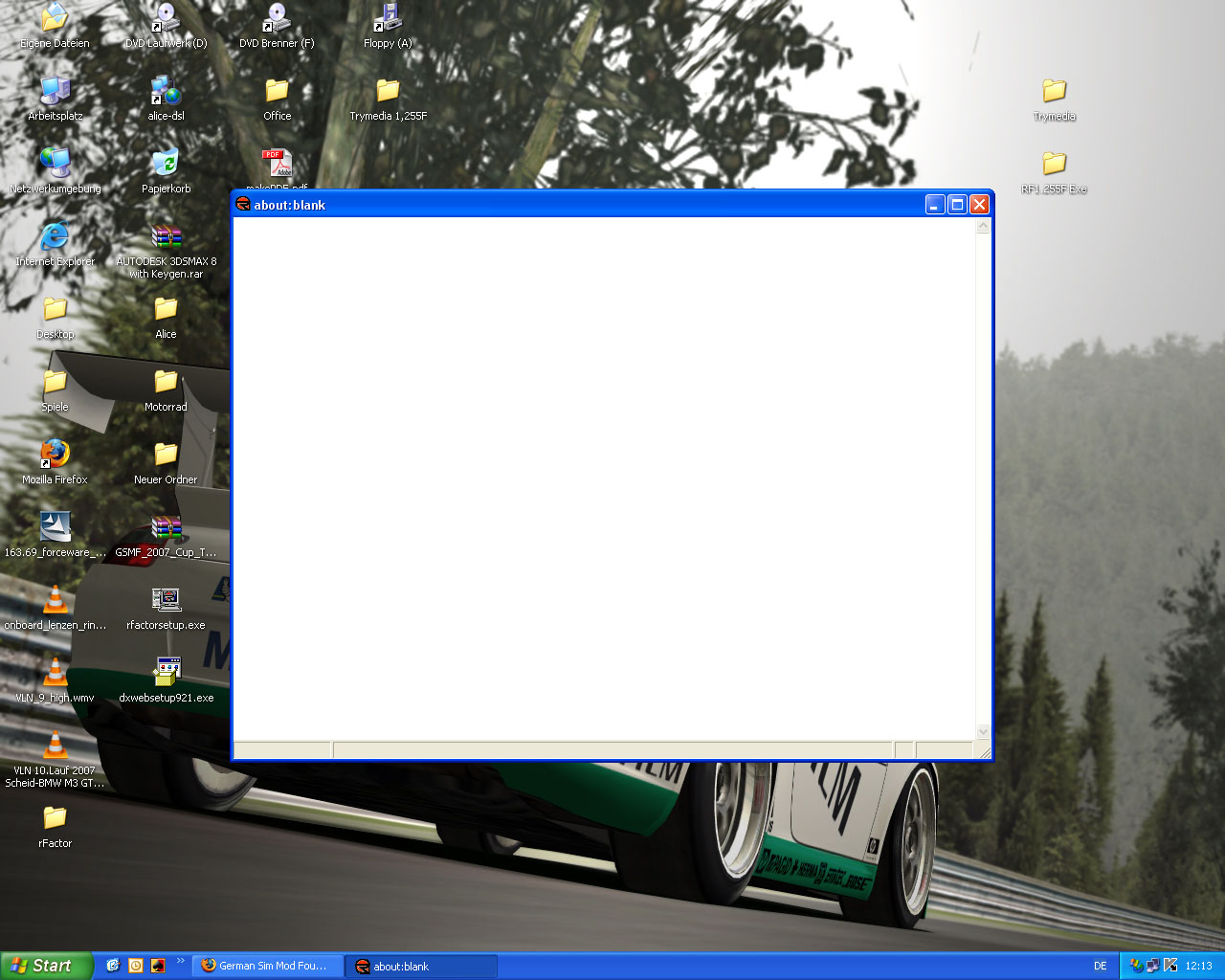Open the DE language bar selector
Image resolution: width=1225 pixels, height=980 pixels.
[x=1100, y=966]
